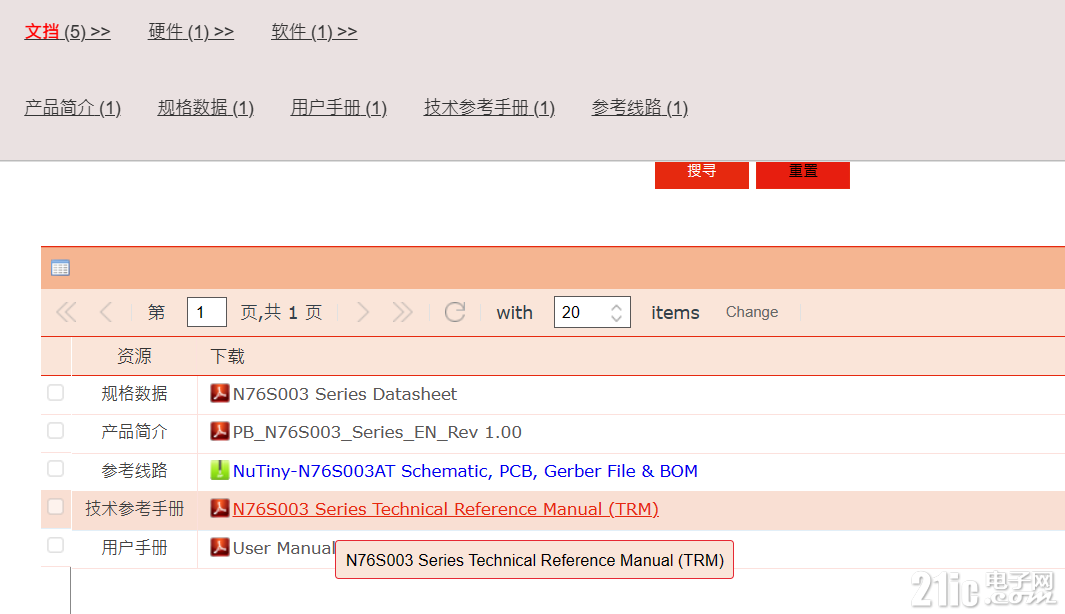Screen dimensions: 1065x614
Task: Click the red 搜寻 search button
Action: [702, 175]
